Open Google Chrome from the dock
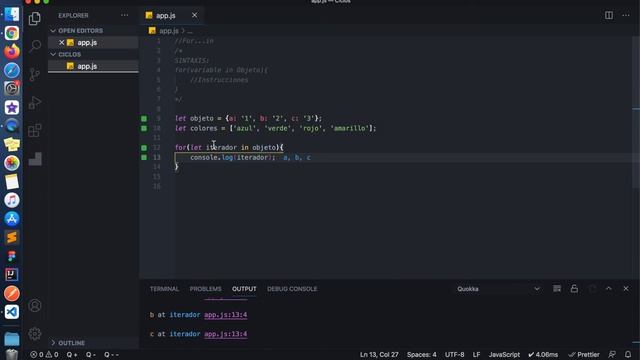640x360 pixels. tap(12, 33)
